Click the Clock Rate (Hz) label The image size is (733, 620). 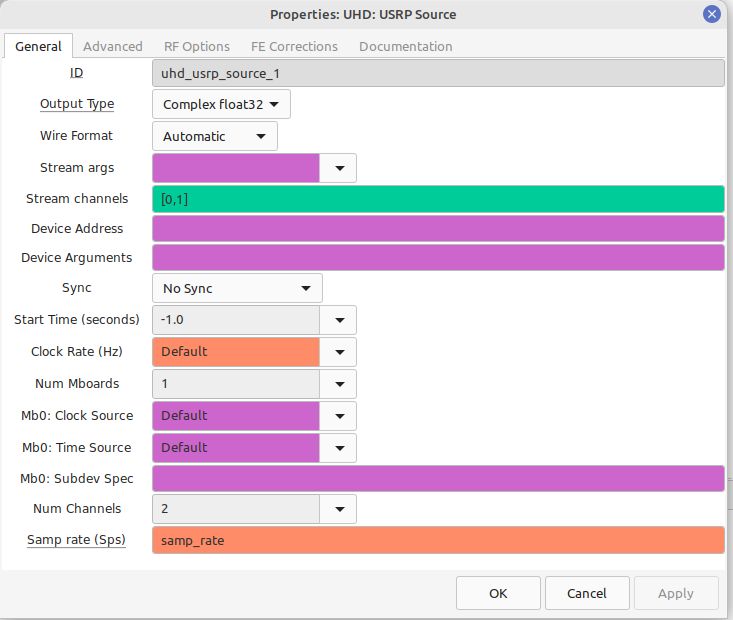[77, 352]
